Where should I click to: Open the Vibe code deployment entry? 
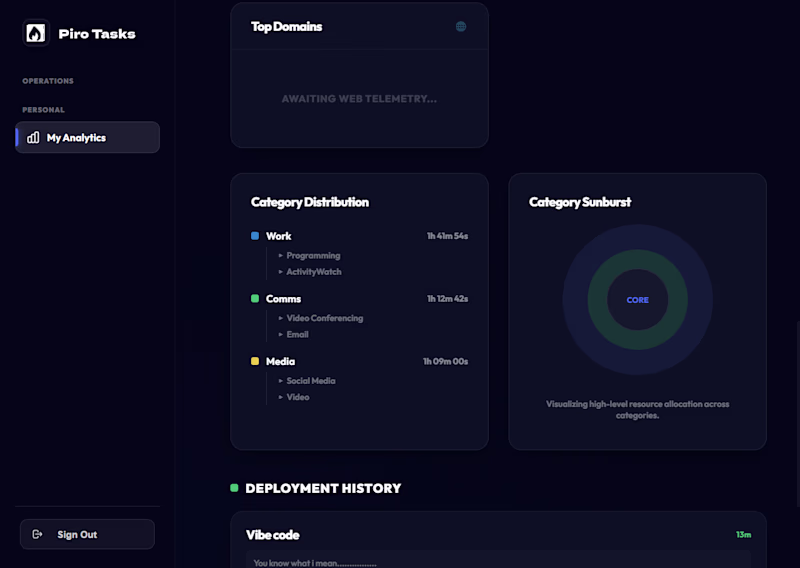coord(498,540)
